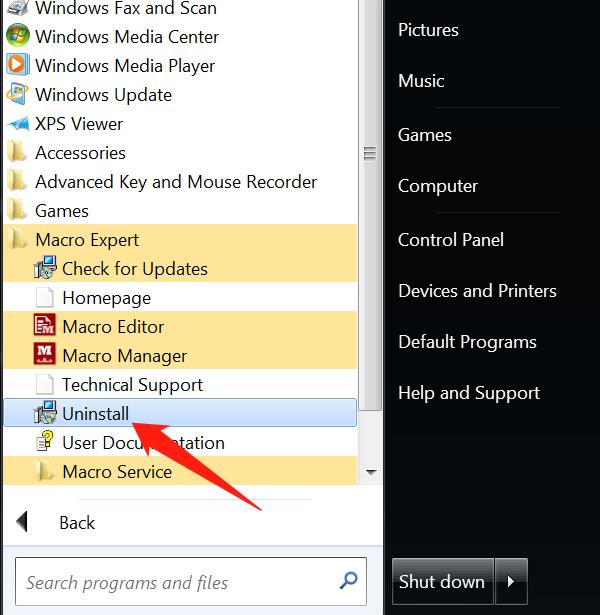Viewport: 600px width, 615px height.
Task: Click the XPS Viewer icon
Action: pos(18,124)
